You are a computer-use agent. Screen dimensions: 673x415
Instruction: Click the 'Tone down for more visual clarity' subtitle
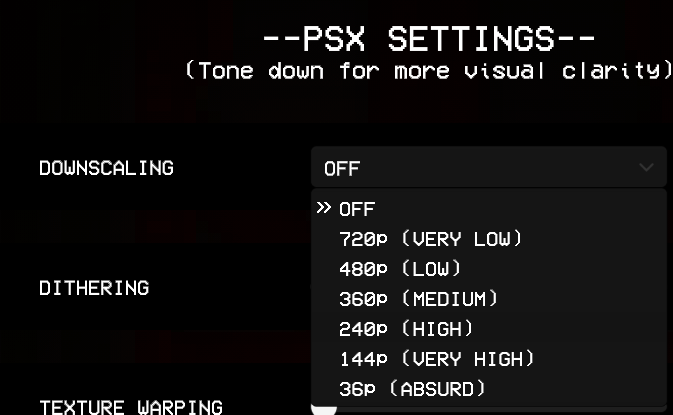(x=429, y=70)
